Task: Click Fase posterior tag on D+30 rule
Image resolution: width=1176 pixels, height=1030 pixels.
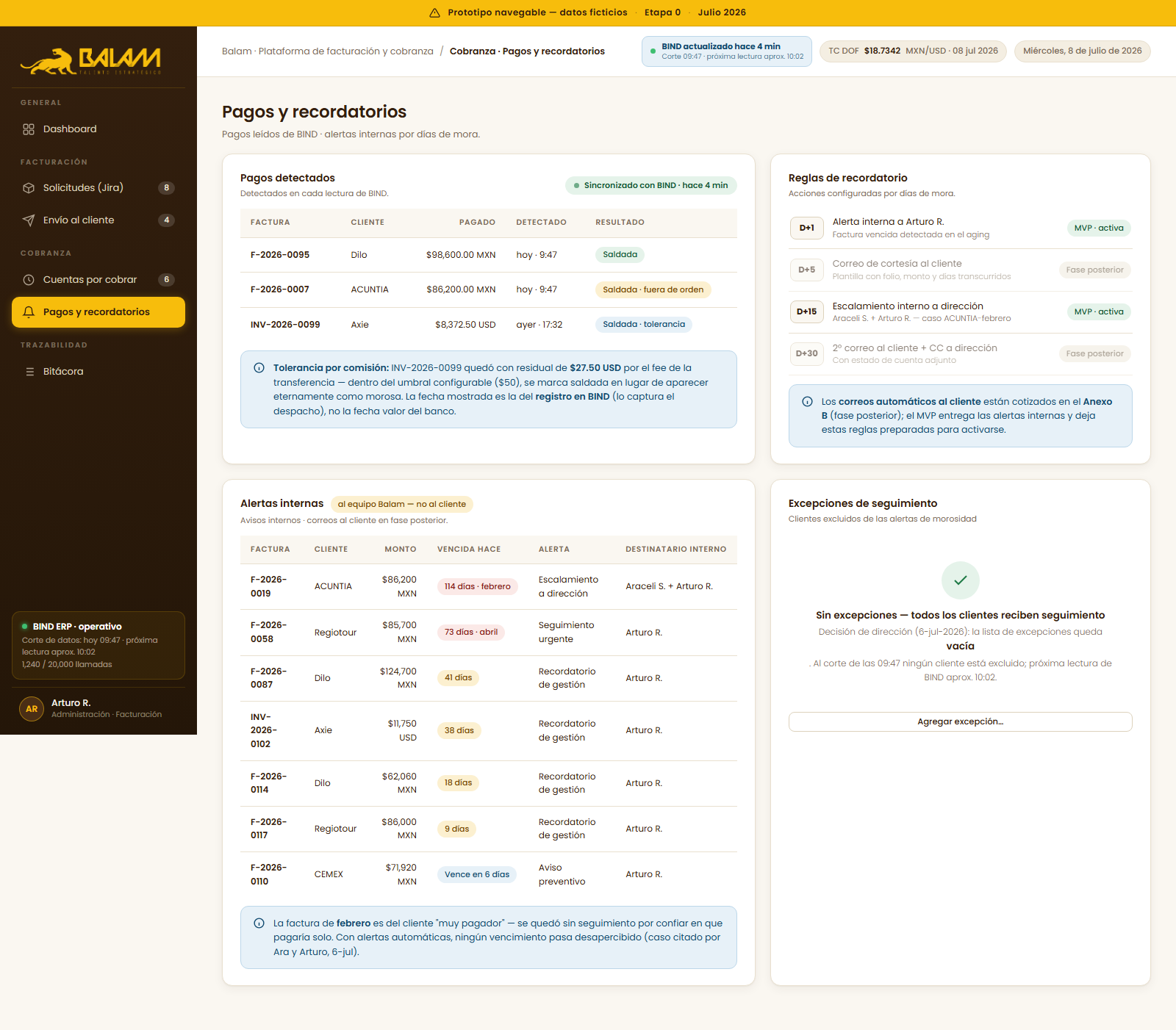Action: point(1095,353)
